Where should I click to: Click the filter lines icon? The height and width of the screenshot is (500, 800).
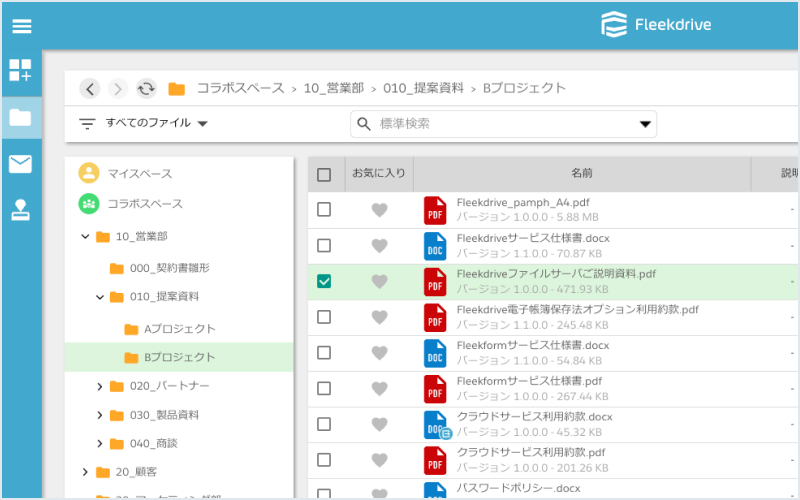coord(87,123)
